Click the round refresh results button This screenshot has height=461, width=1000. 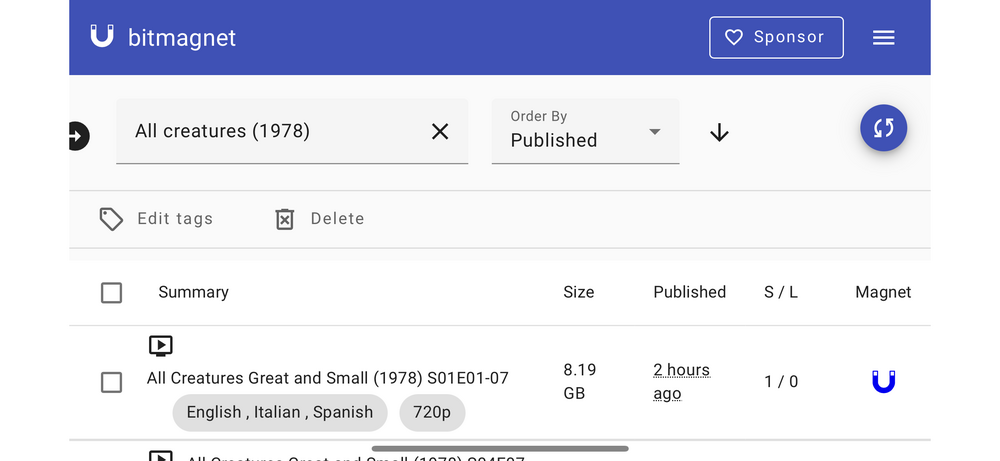pos(883,128)
